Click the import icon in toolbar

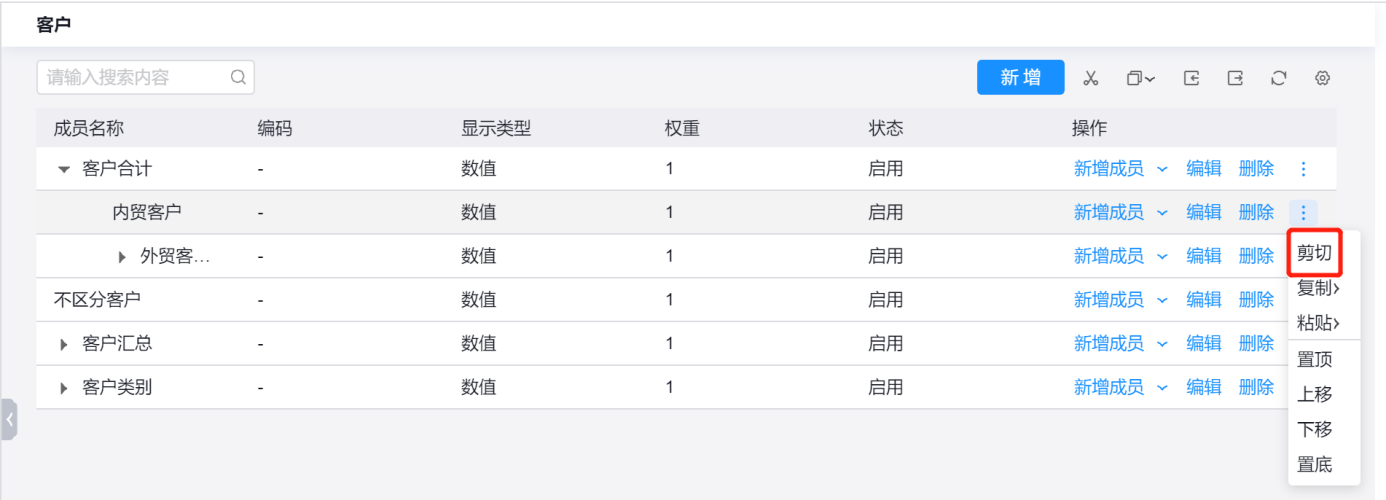click(x=1191, y=78)
